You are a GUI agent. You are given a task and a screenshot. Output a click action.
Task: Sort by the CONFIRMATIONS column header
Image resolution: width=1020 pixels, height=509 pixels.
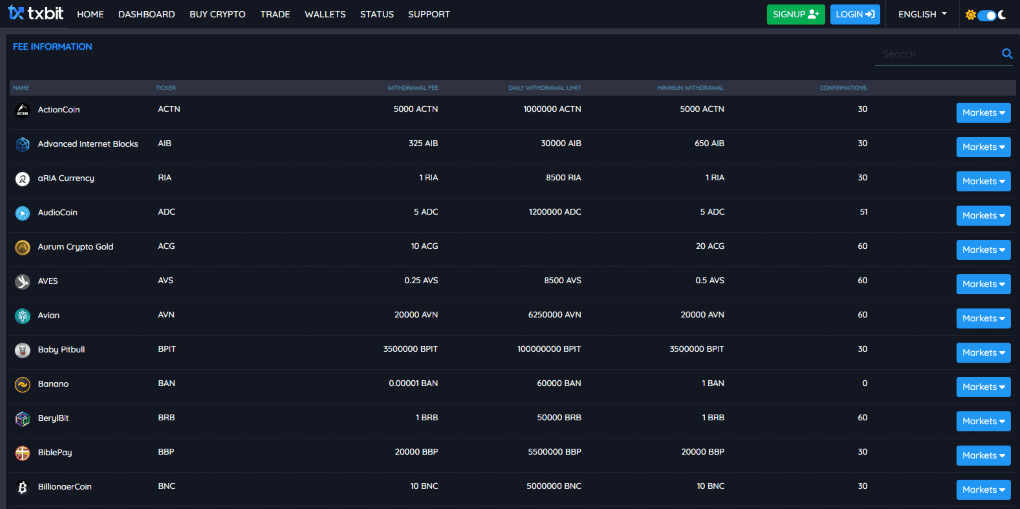click(843, 88)
